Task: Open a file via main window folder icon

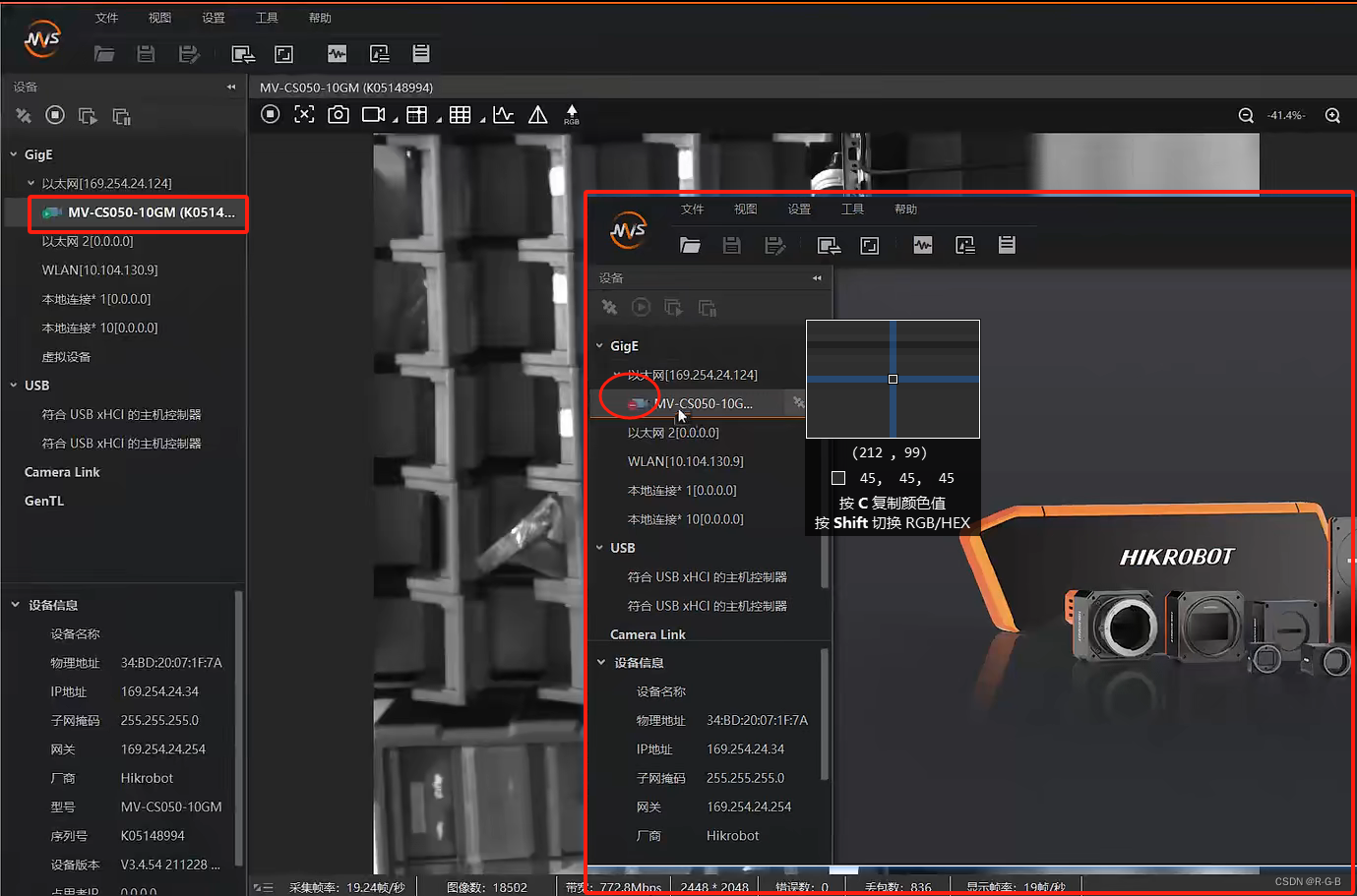Action: coord(104,54)
